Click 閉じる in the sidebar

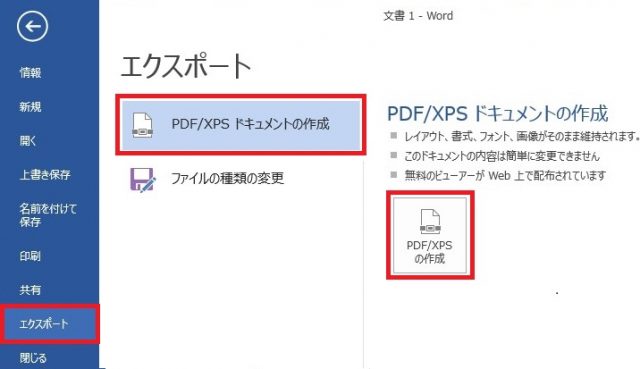tap(33, 358)
